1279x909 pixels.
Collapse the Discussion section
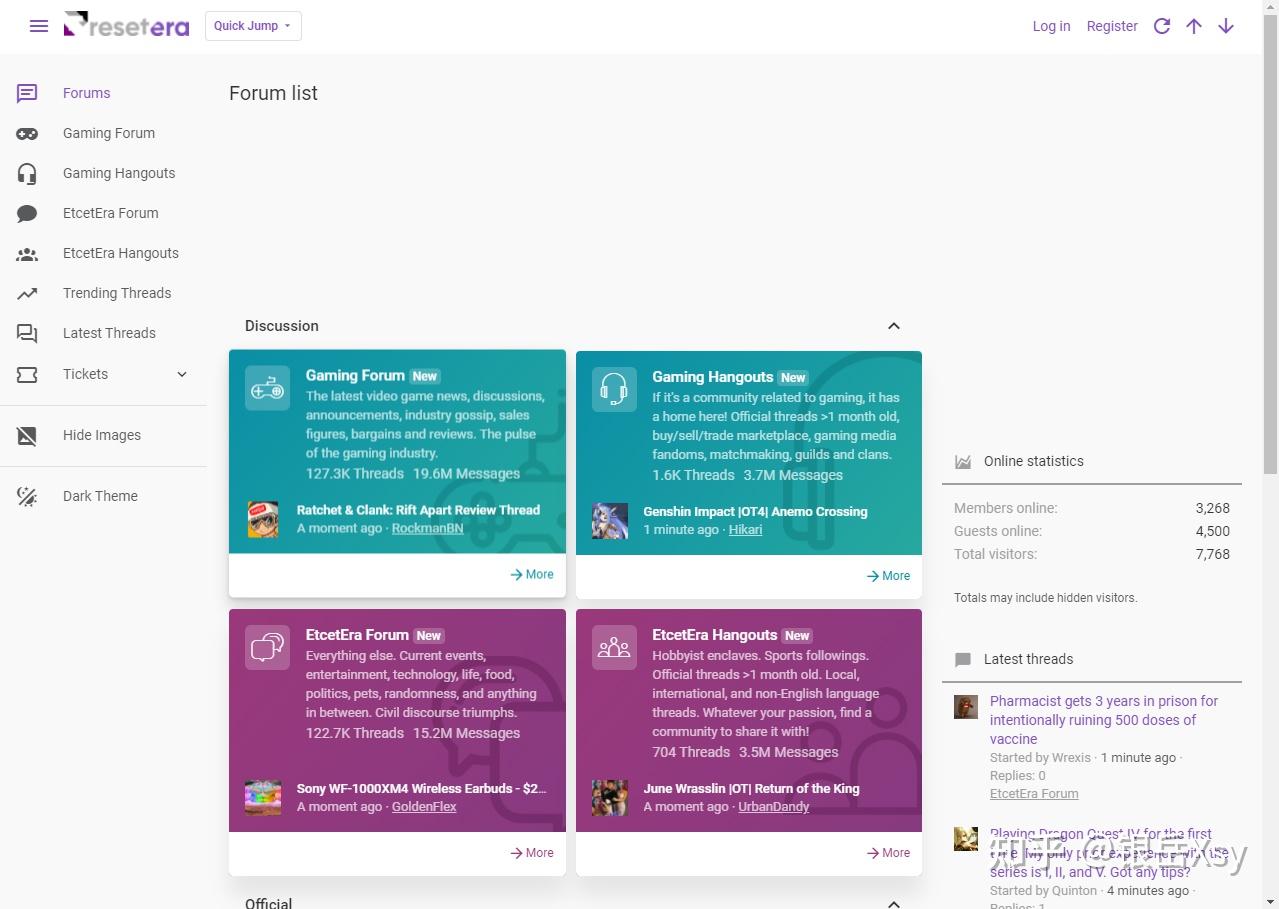click(893, 326)
